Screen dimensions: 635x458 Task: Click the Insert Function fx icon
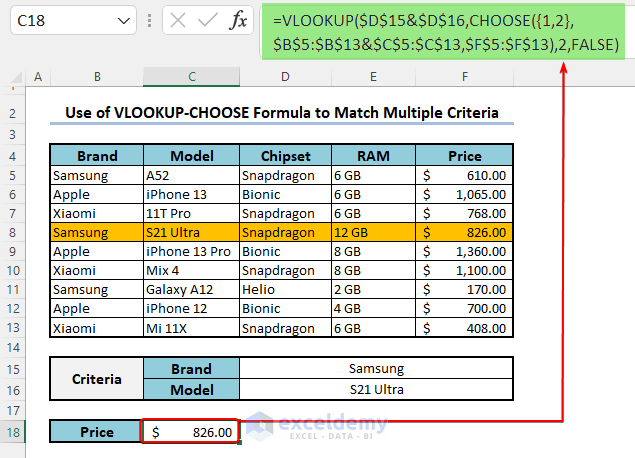click(238, 20)
